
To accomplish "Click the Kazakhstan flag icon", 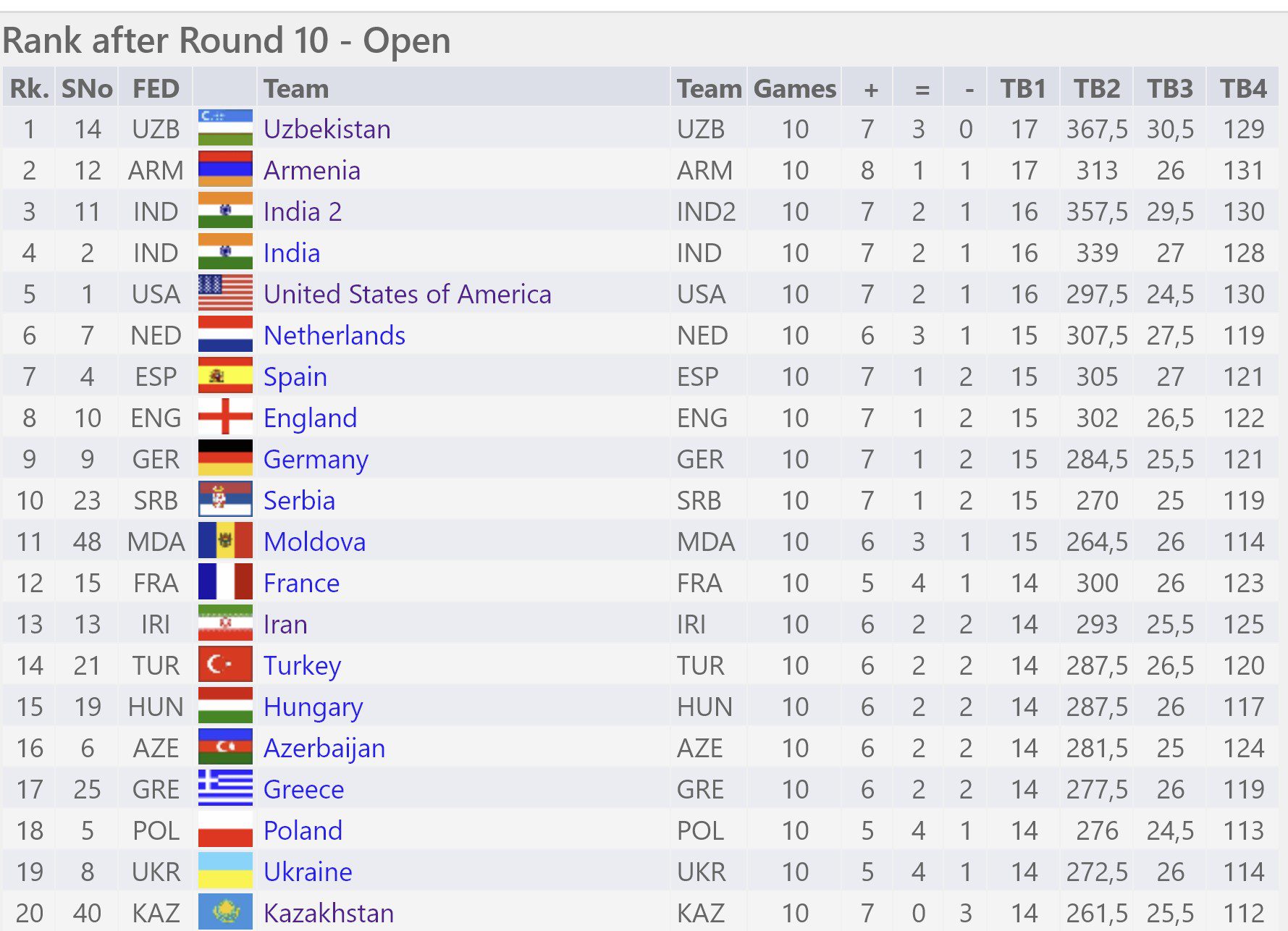I will [225, 912].
